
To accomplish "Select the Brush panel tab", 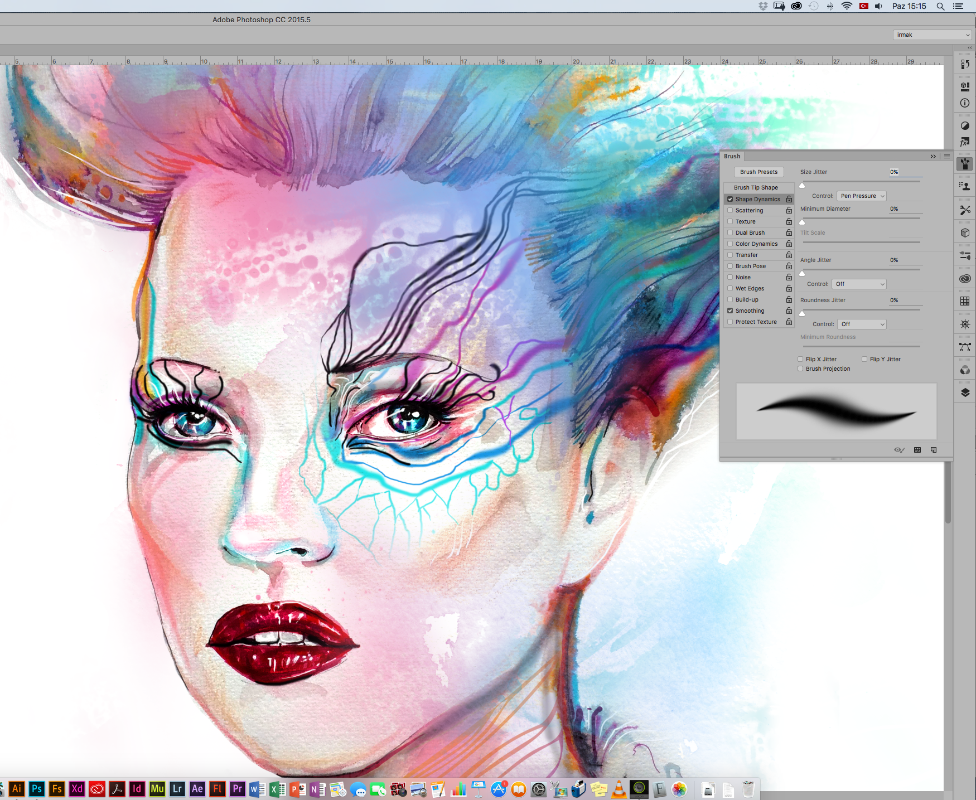I will point(732,156).
